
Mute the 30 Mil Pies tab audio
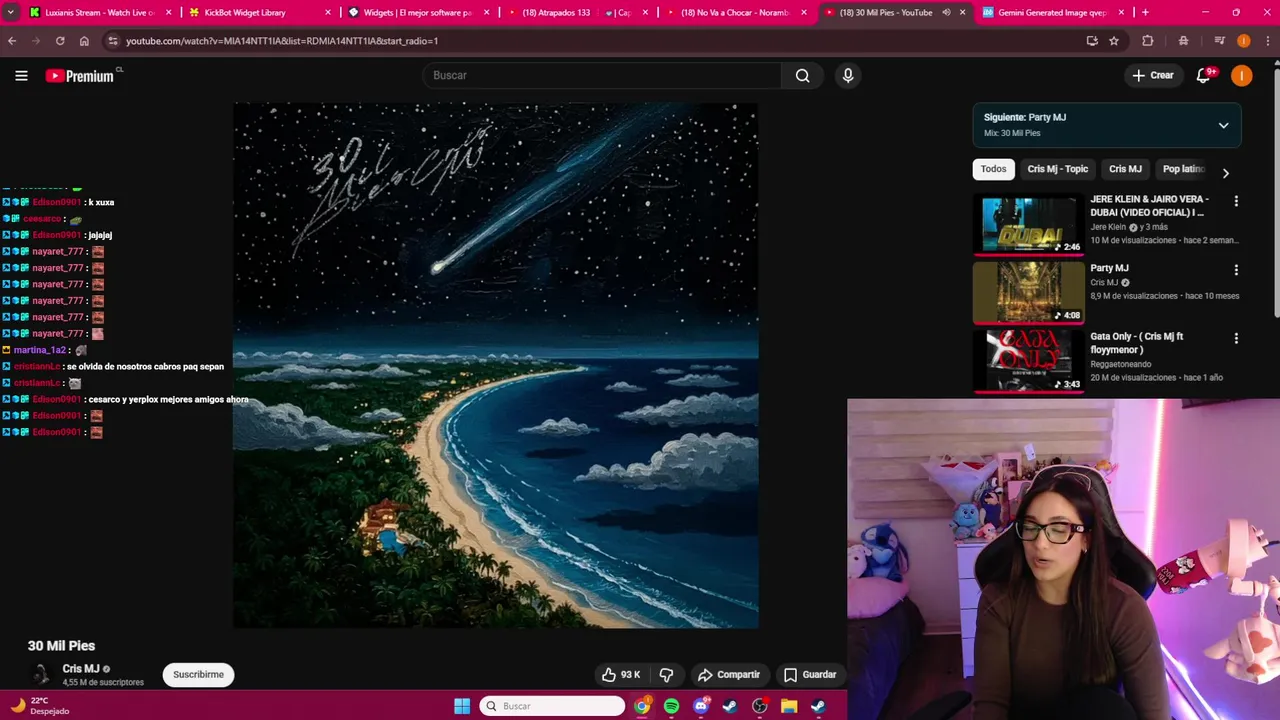946,12
